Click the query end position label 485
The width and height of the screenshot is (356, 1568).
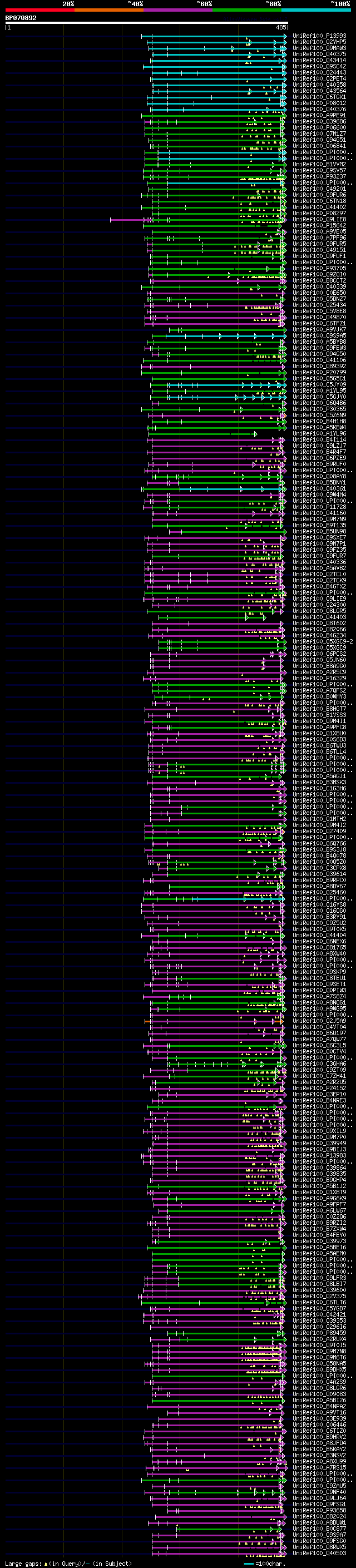pyautogui.click(x=281, y=27)
